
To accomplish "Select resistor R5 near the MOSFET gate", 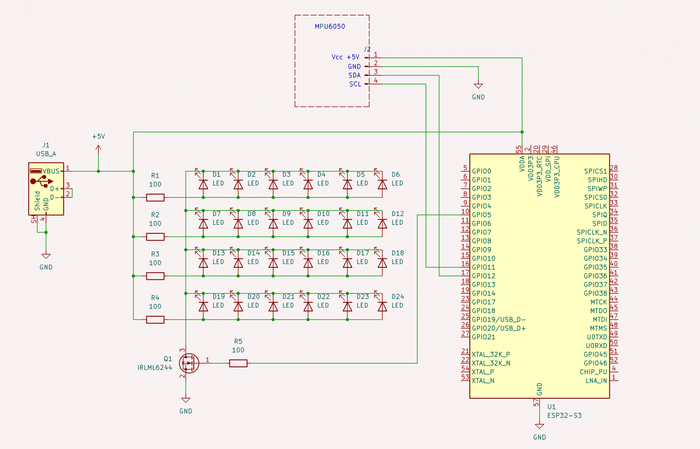I will (238, 363).
